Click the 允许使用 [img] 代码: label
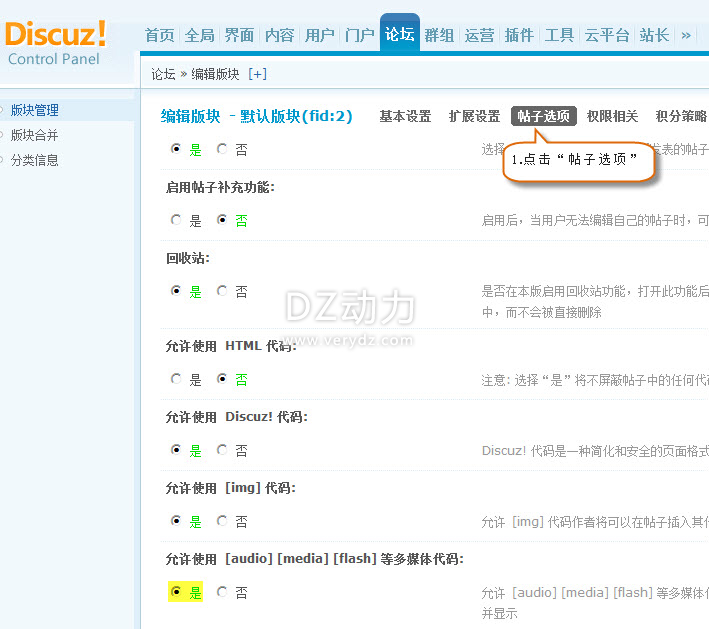 (231, 488)
